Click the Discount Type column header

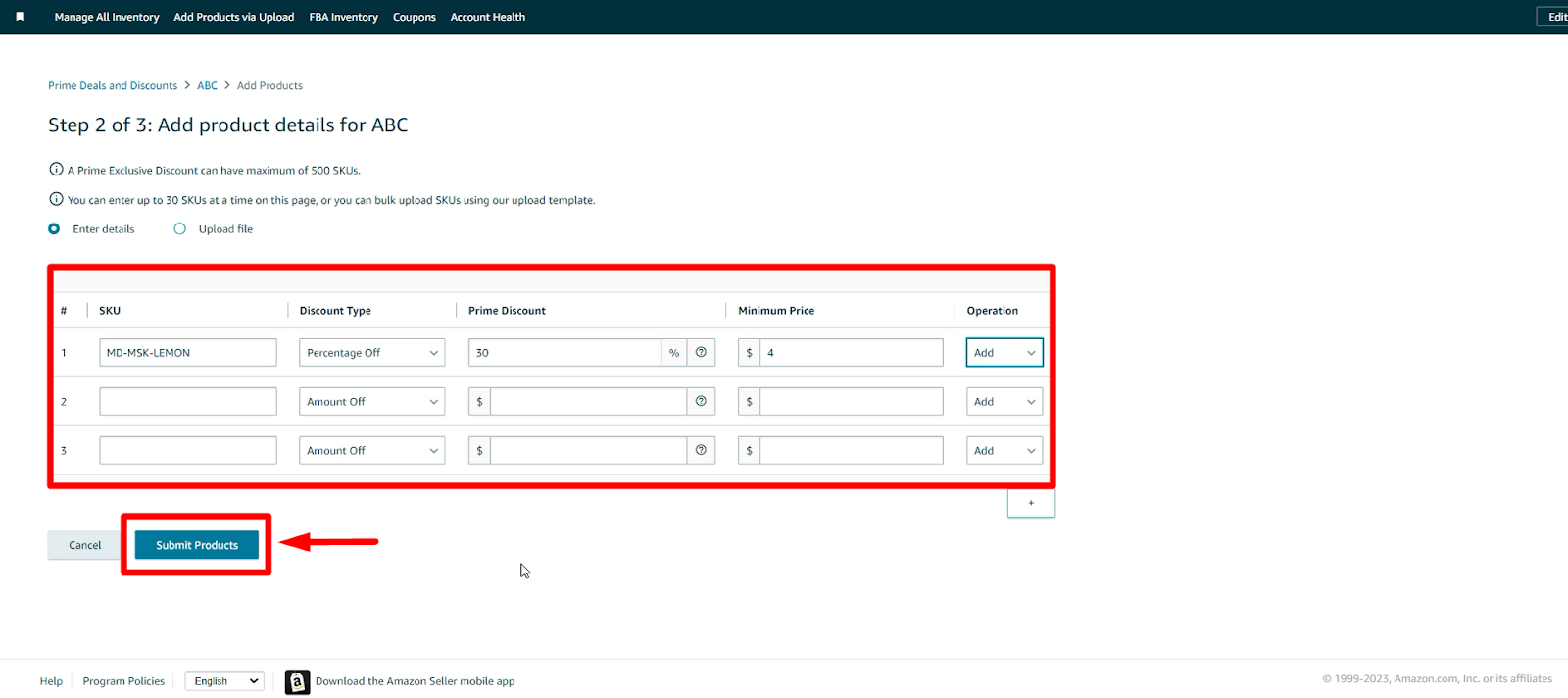click(335, 311)
